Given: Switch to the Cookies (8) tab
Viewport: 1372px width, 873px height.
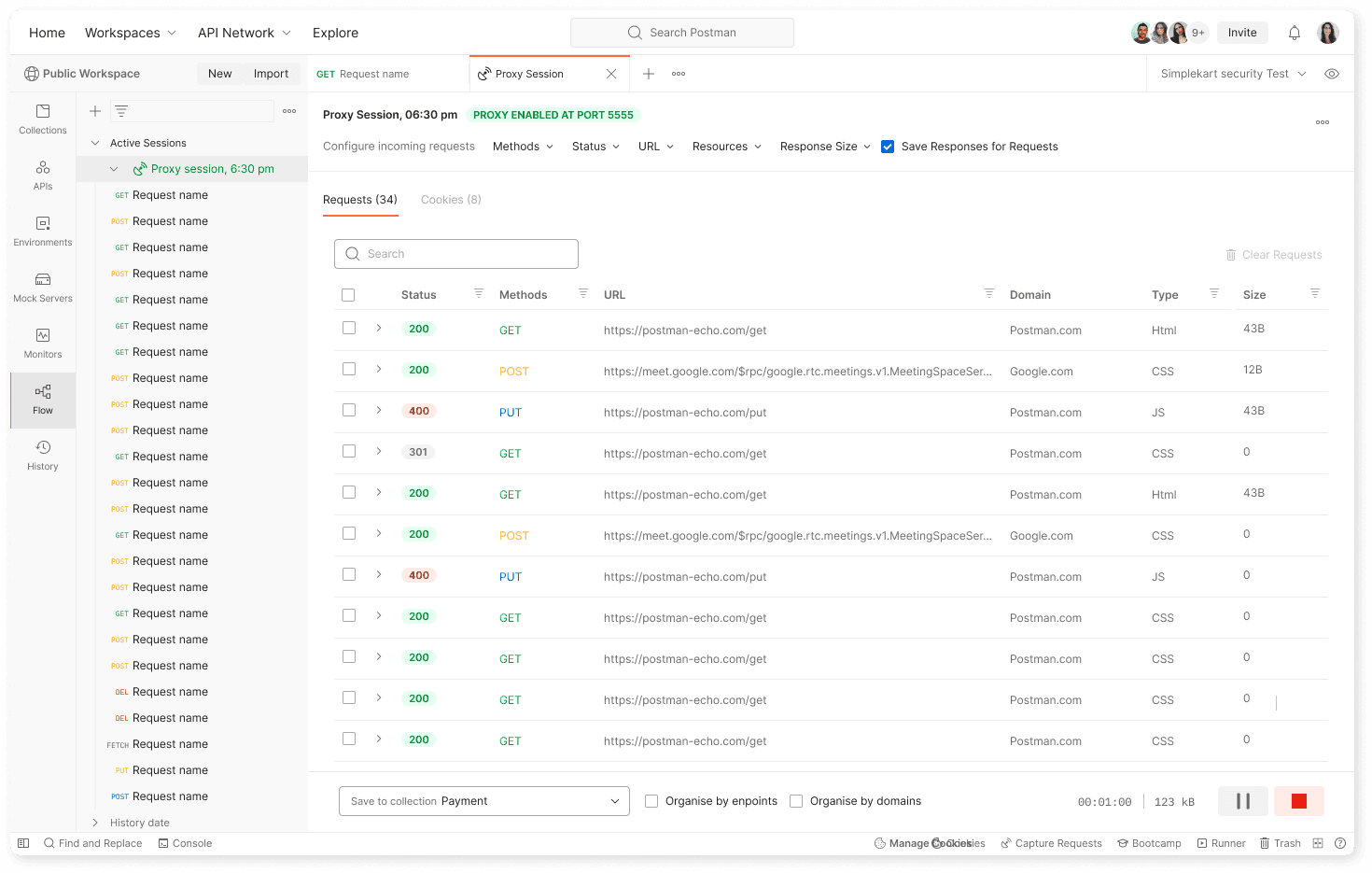Looking at the screenshot, I should point(451,200).
